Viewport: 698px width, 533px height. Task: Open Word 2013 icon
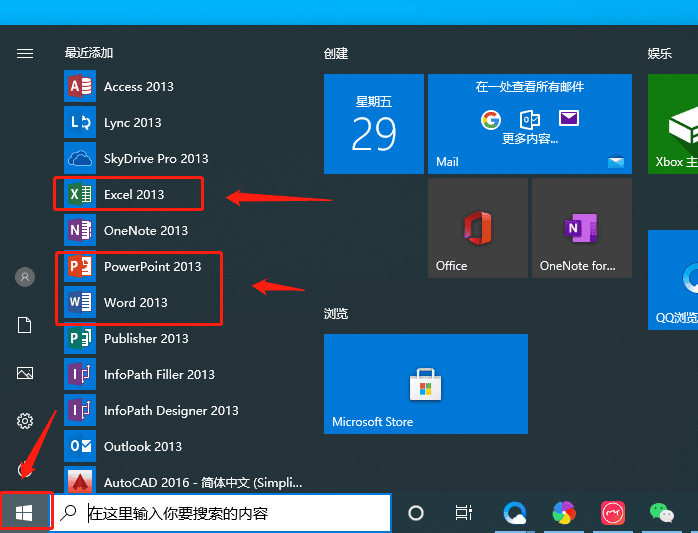tap(80, 303)
